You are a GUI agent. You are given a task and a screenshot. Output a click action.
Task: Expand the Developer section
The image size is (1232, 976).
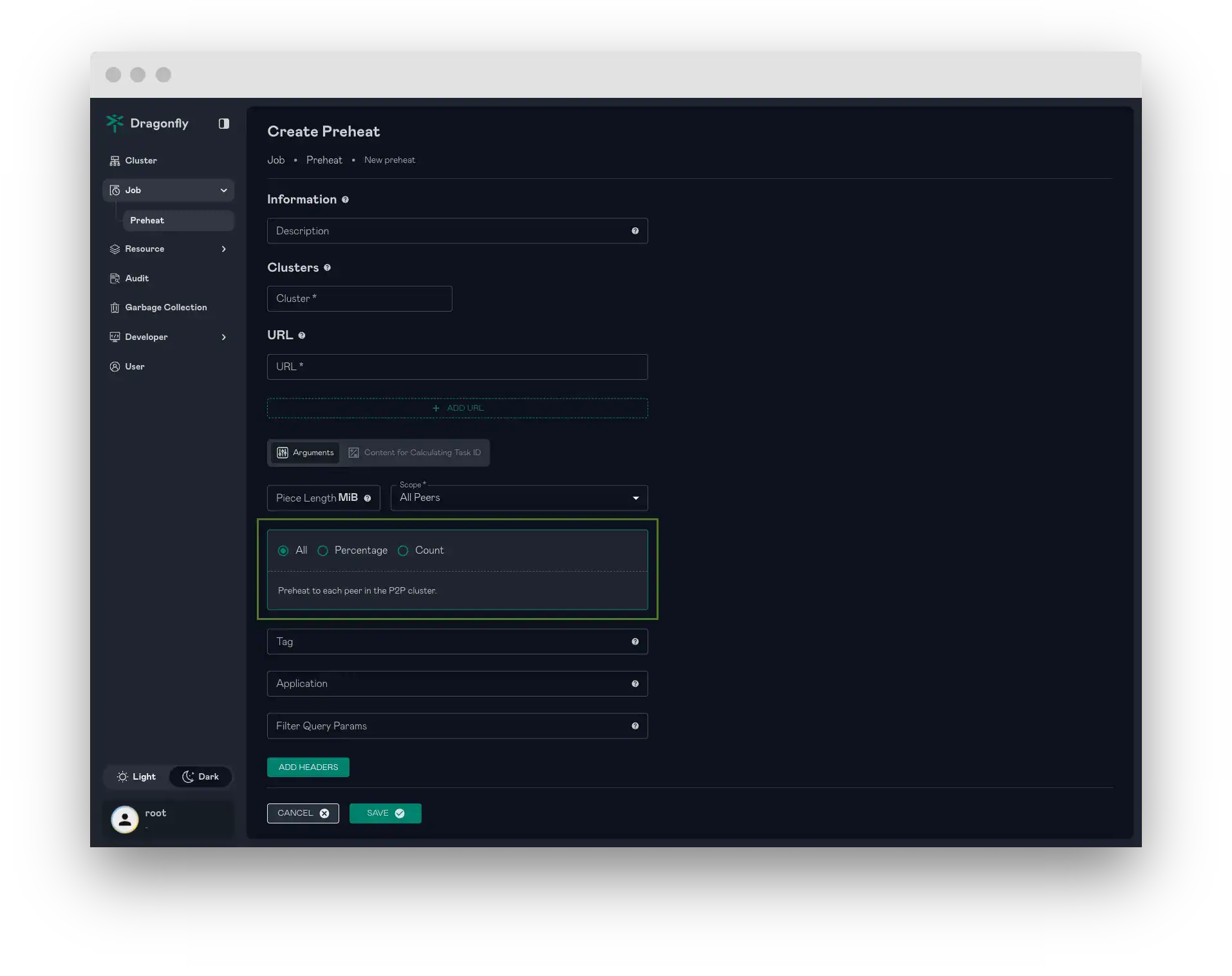click(x=224, y=337)
